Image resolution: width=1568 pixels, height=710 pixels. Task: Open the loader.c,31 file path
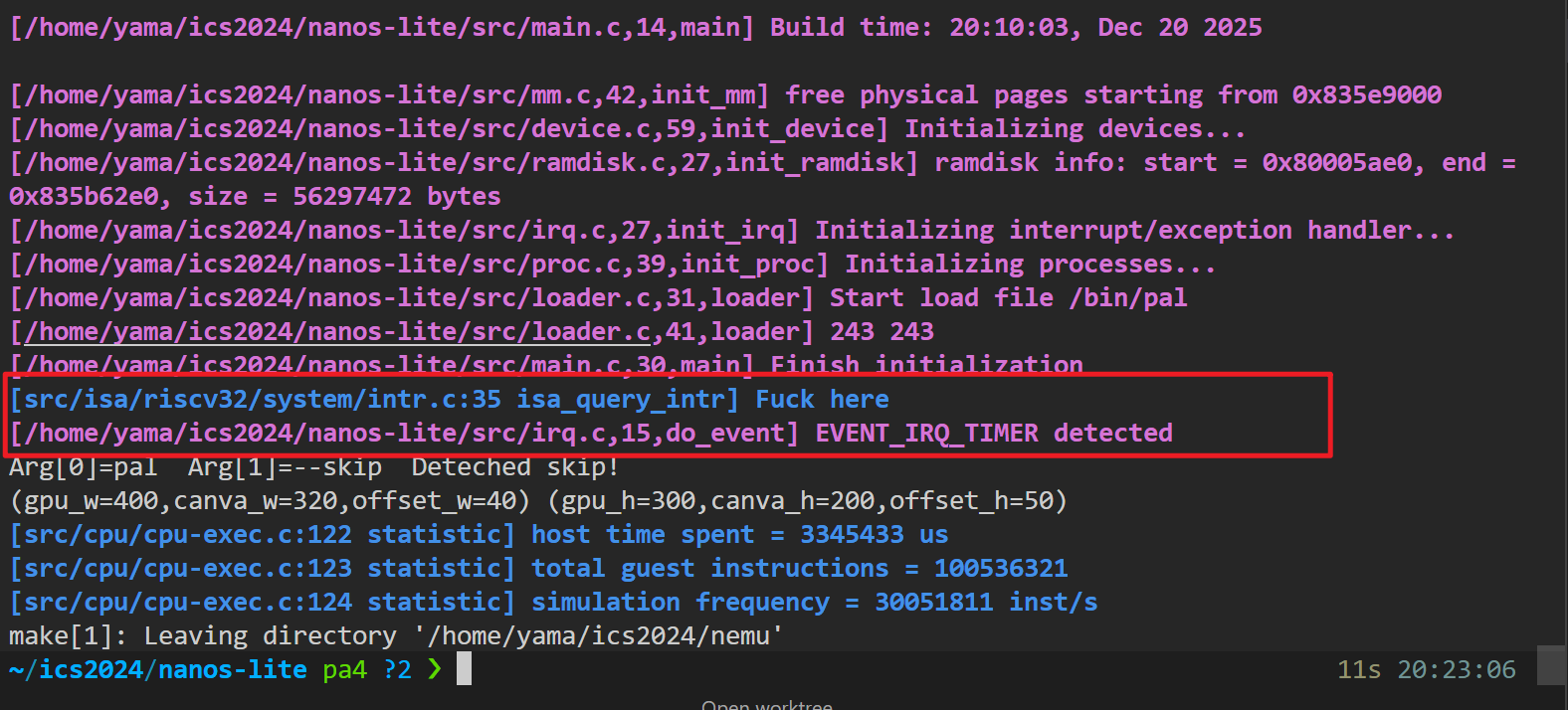point(350,297)
